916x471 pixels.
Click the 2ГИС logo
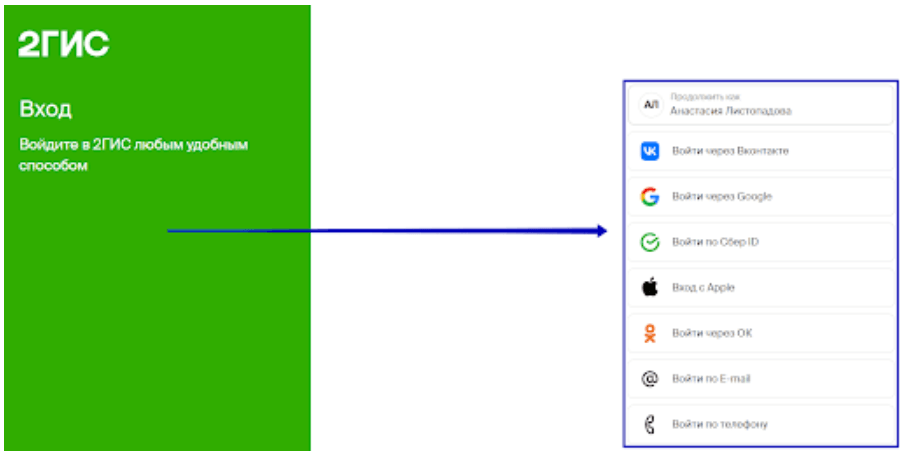click(64, 44)
